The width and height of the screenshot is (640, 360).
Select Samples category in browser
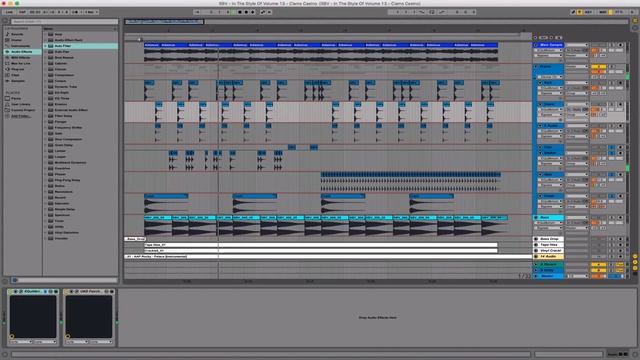coord(22,81)
